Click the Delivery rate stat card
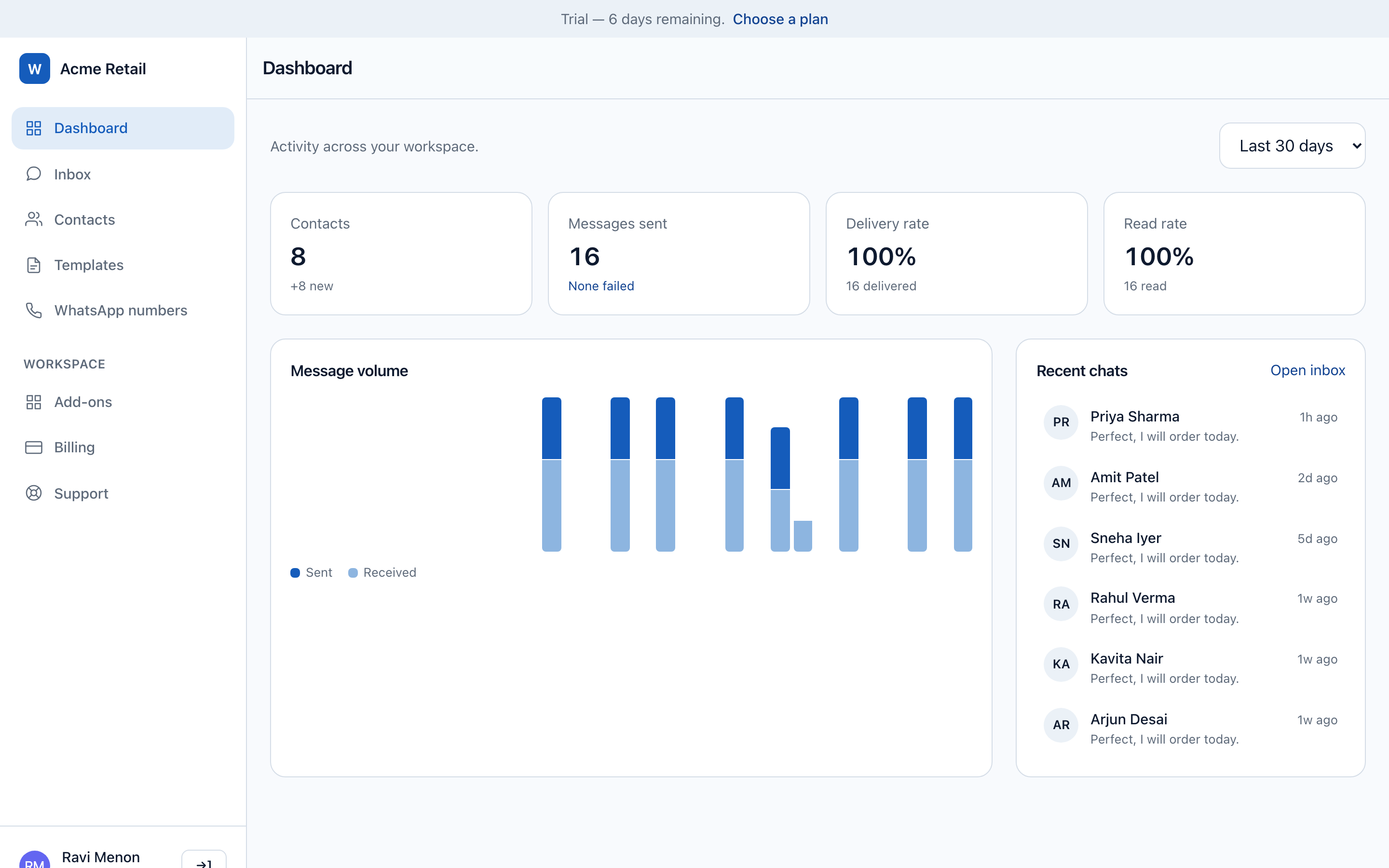 click(957, 253)
